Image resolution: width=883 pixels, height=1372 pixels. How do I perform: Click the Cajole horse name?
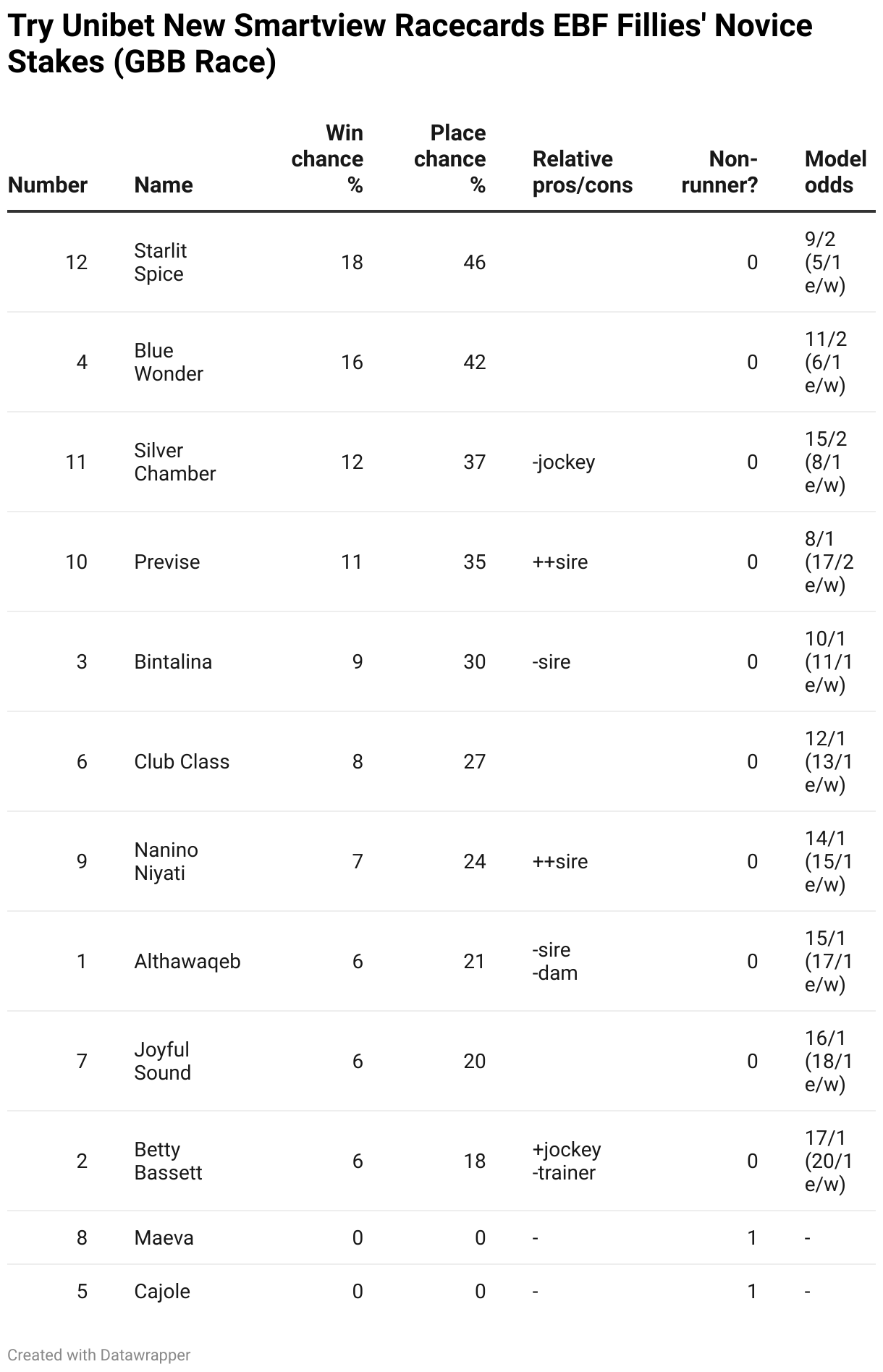(x=162, y=1291)
